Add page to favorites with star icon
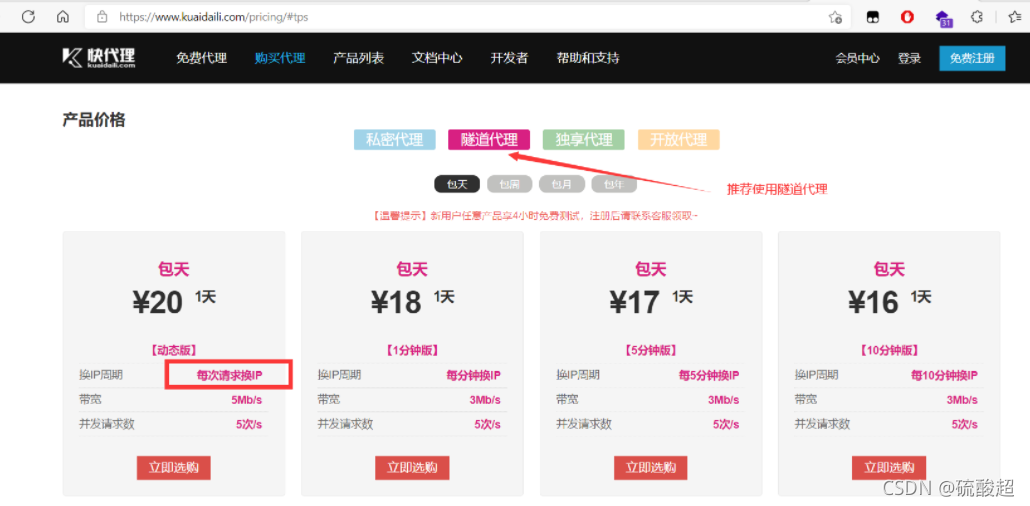Screen dimensions: 1030x506 coord(836,17)
